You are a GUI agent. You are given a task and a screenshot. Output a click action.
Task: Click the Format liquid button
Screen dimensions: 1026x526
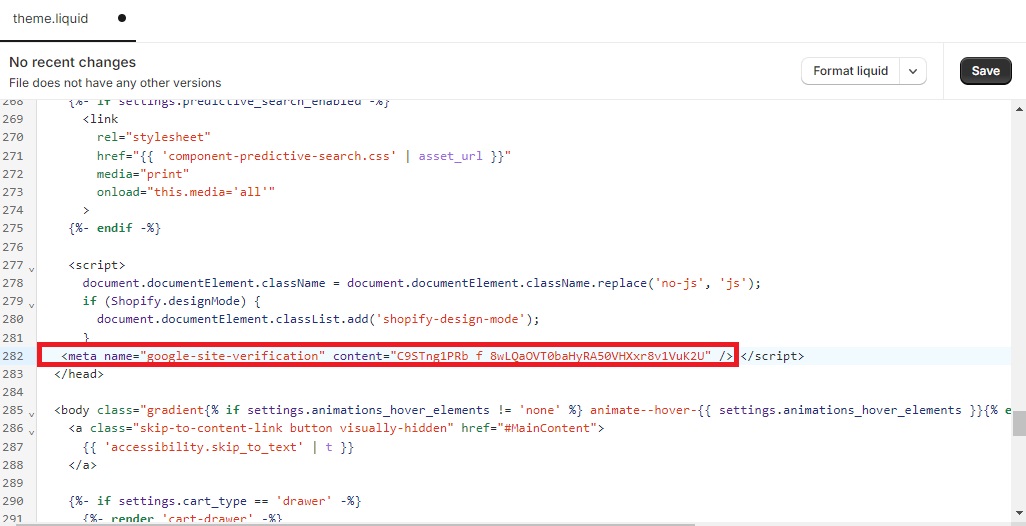pos(850,71)
